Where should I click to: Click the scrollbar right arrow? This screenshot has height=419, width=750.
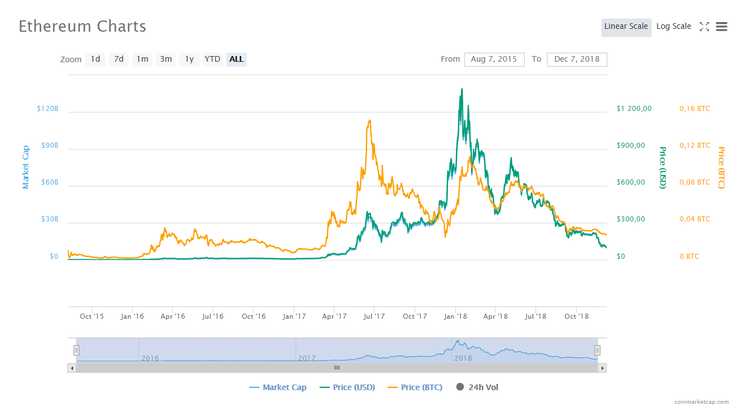pos(602,368)
